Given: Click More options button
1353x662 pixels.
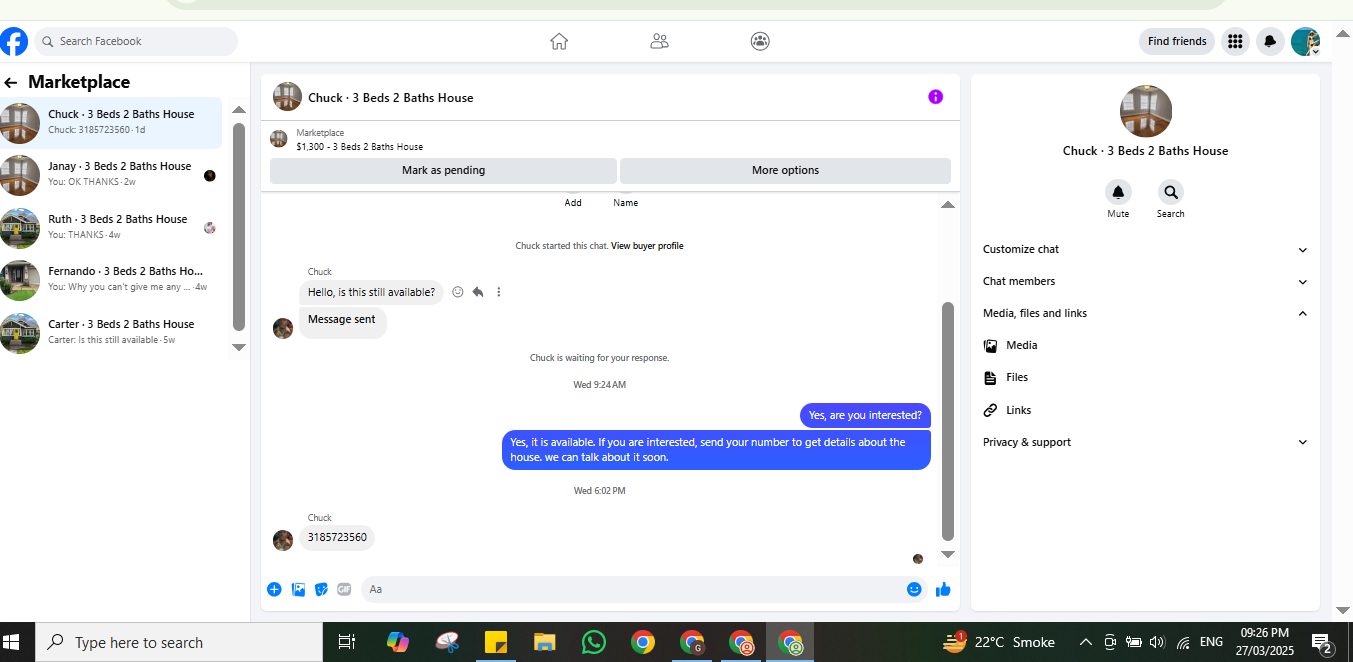Looking at the screenshot, I should coord(785,170).
